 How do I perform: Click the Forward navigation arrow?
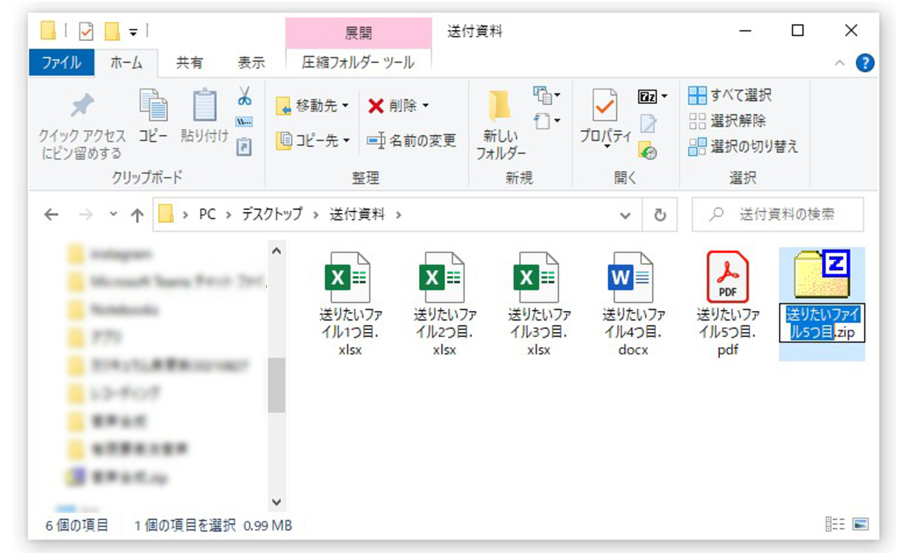click(86, 215)
